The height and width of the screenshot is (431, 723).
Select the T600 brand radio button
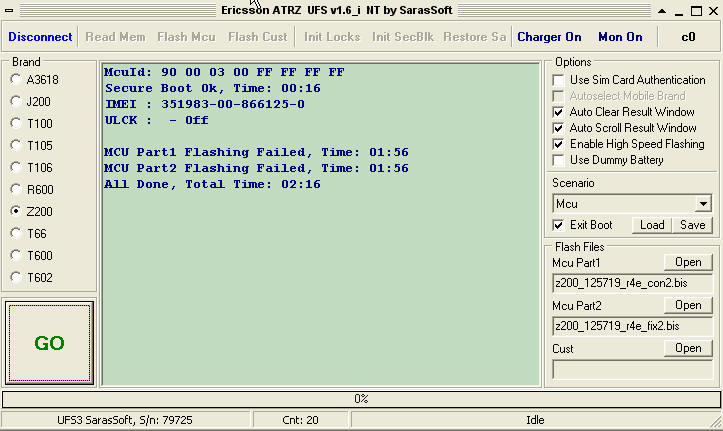coord(16,255)
